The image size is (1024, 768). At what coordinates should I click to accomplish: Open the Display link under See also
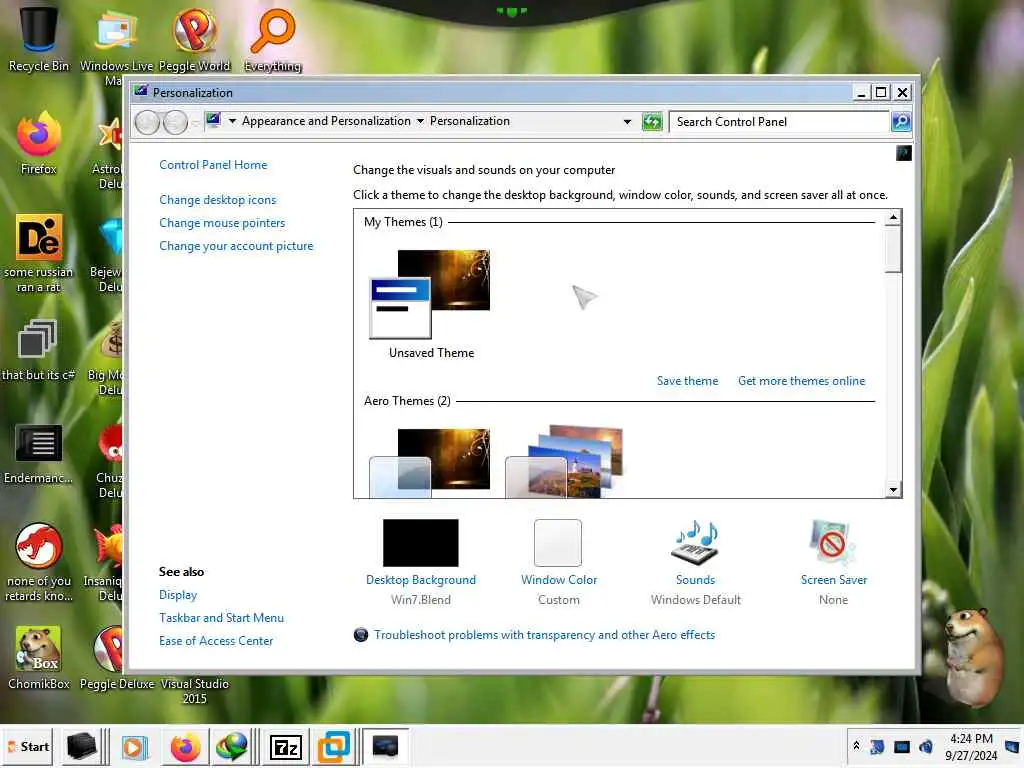point(178,595)
